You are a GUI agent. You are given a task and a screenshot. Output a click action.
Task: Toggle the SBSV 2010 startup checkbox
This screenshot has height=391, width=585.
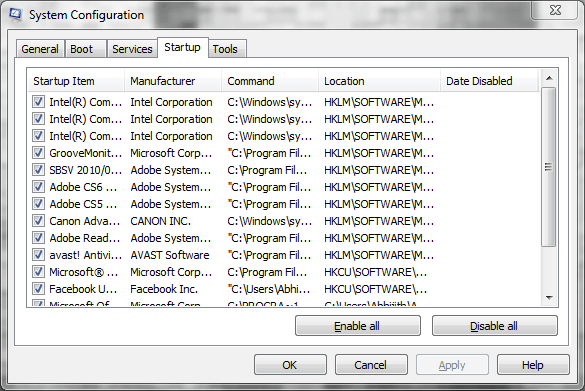38,170
